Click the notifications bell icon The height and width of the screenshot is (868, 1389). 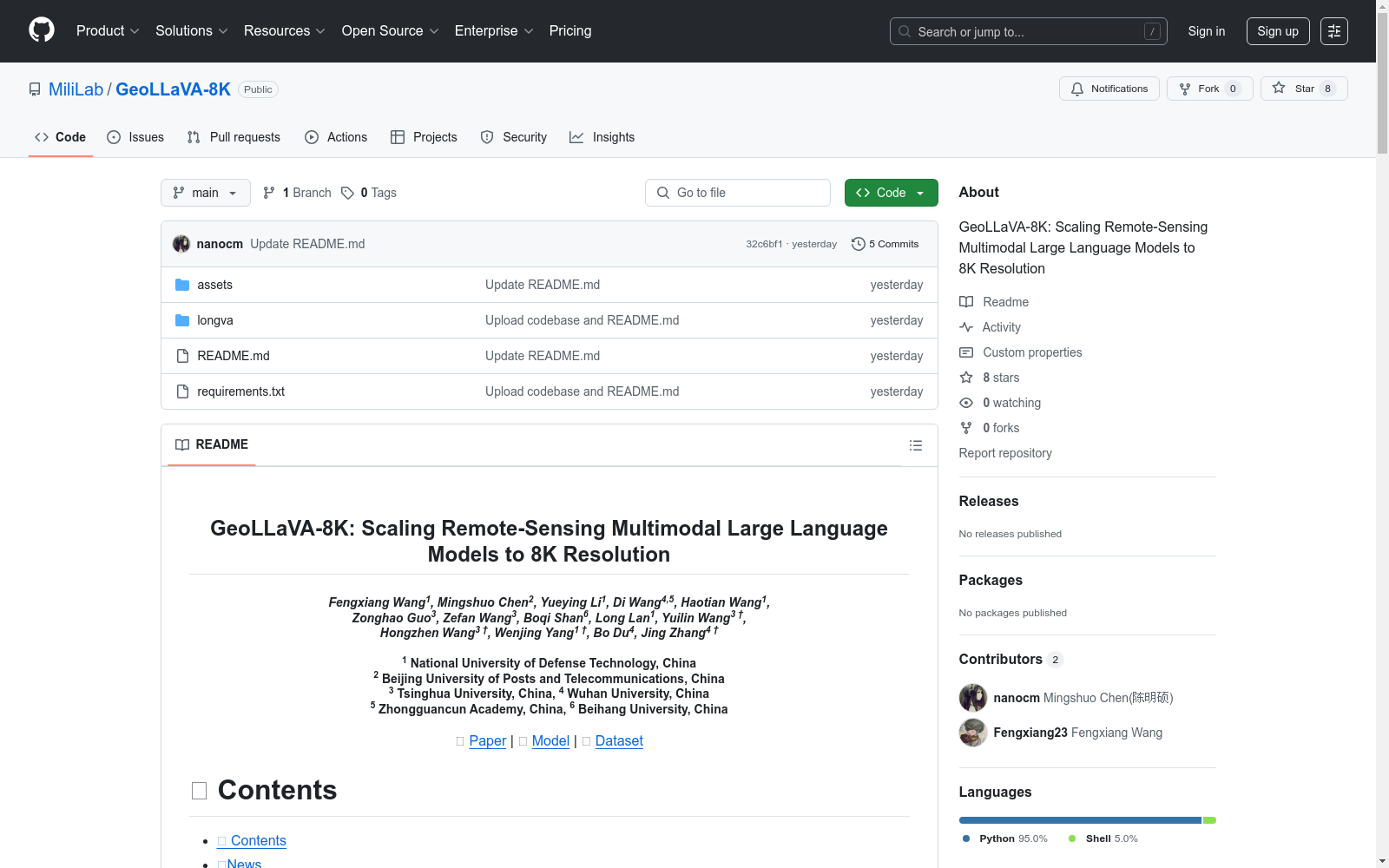[1077, 89]
